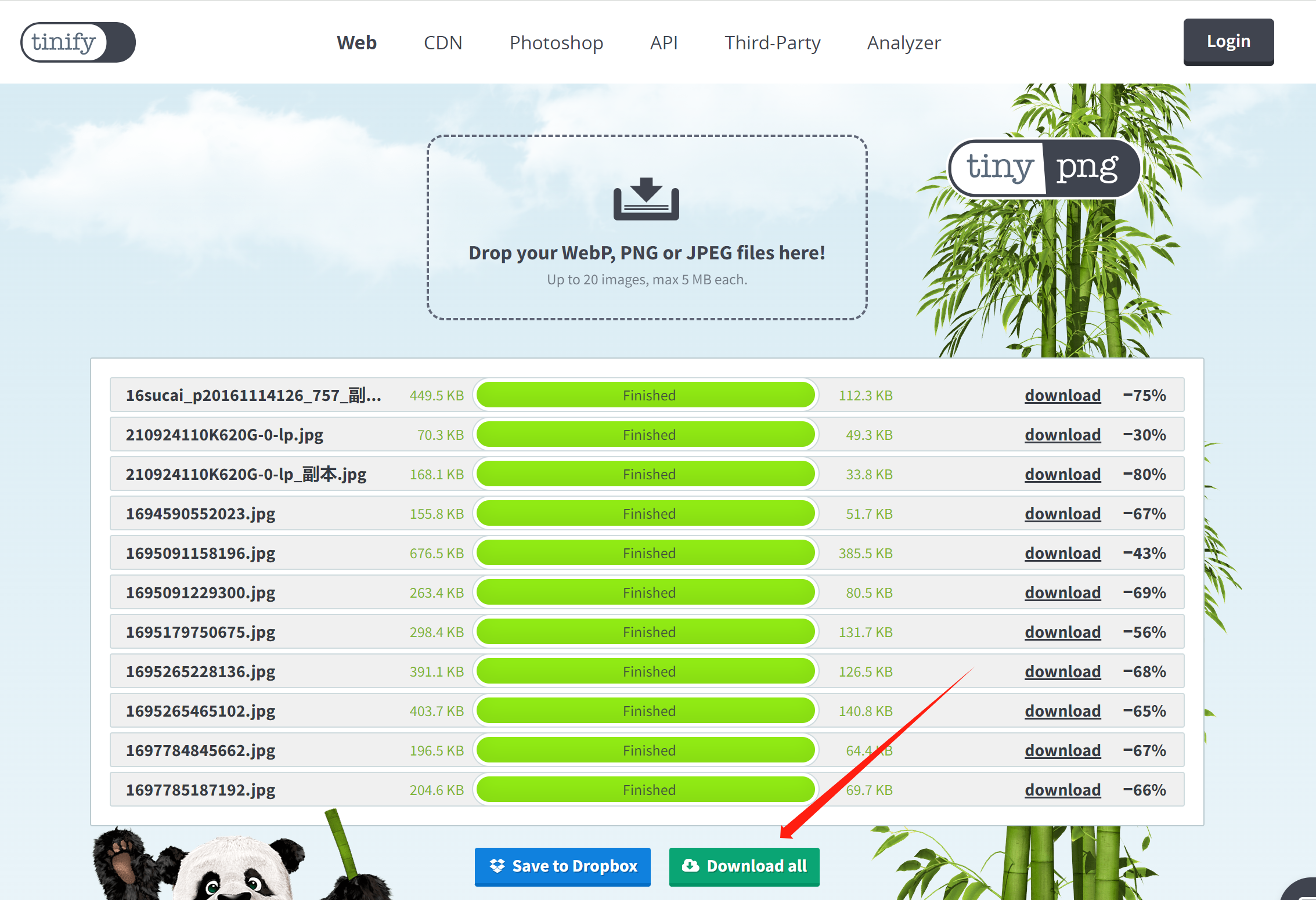Click filename 210924110K620G-0-lp.jpg
1316x900 pixels.
point(225,435)
